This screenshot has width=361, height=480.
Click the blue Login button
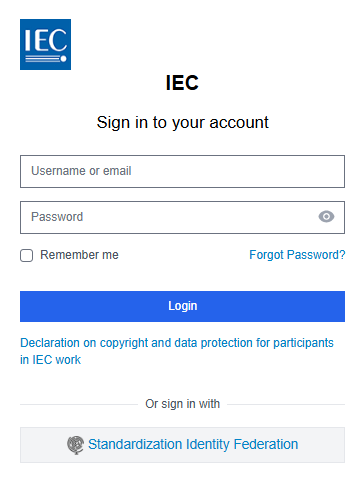[x=182, y=306]
